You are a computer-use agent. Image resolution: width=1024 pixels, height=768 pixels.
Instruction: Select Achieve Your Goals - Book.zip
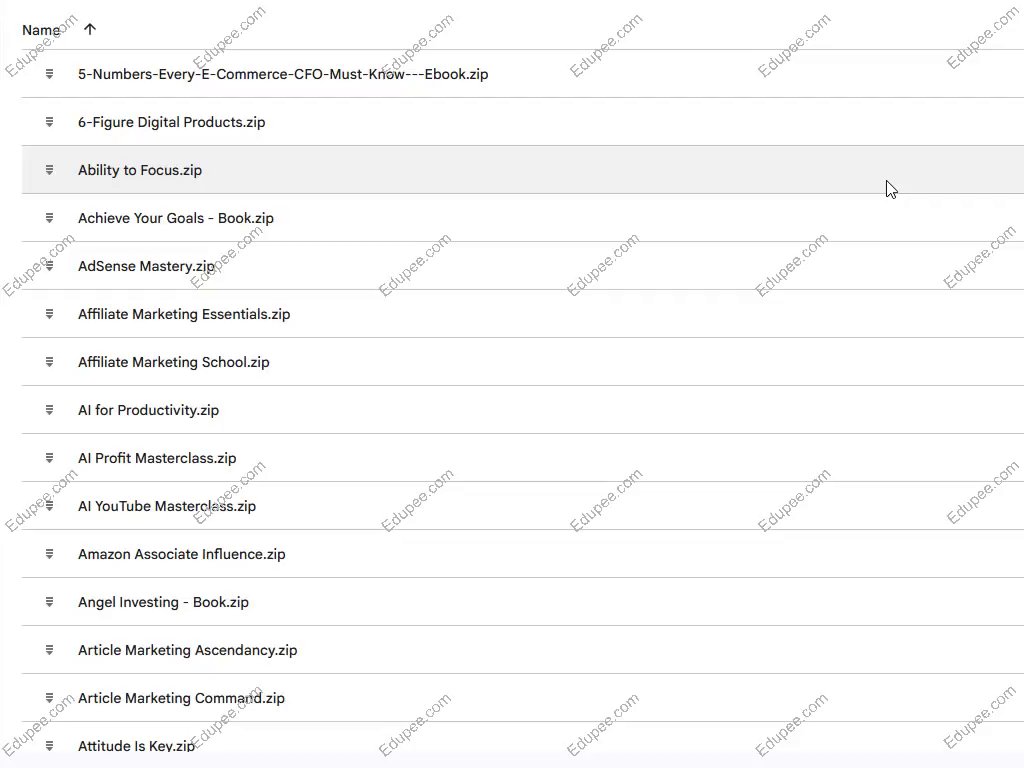[176, 218]
